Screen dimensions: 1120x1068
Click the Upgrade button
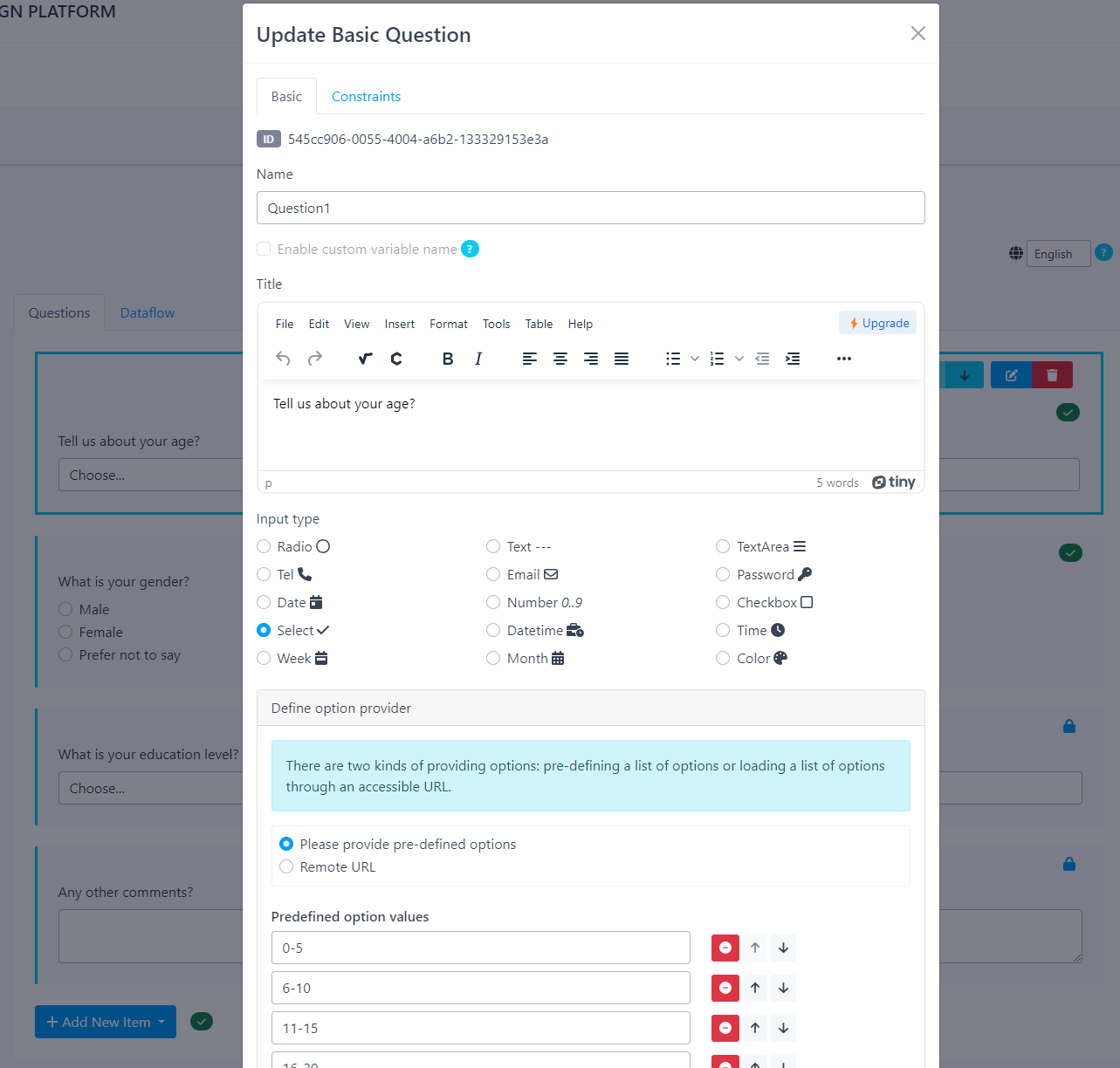pos(878,323)
